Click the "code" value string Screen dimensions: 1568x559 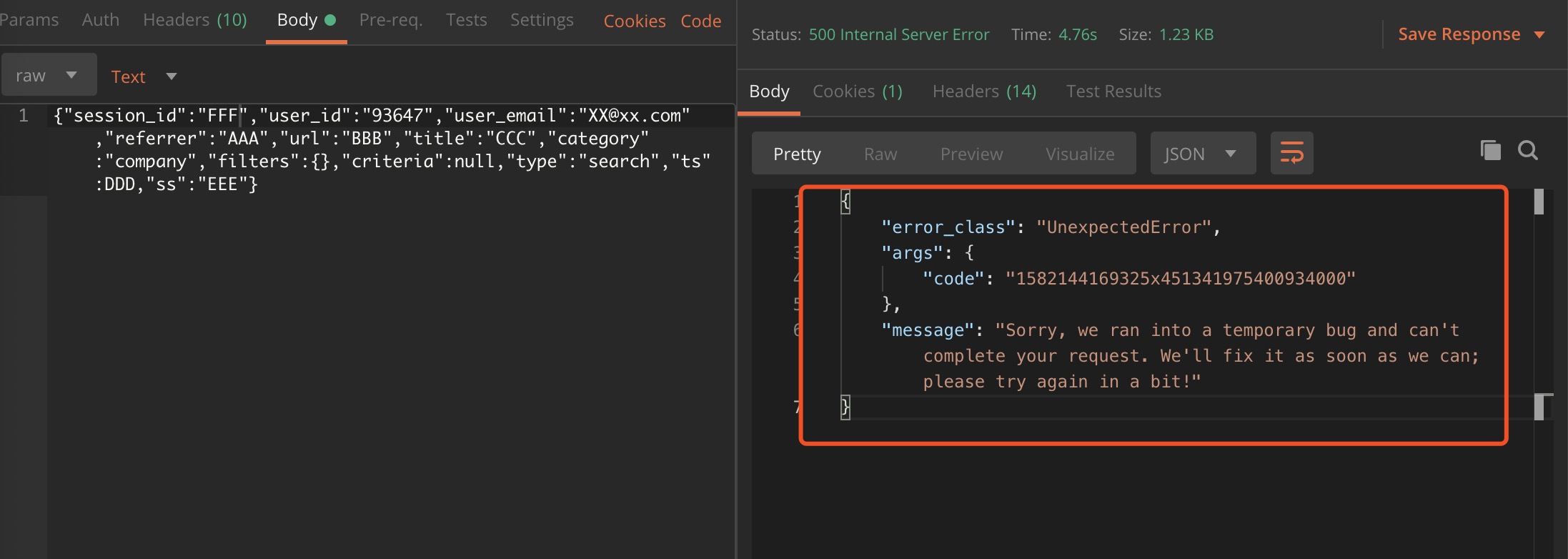tap(1180, 279)
